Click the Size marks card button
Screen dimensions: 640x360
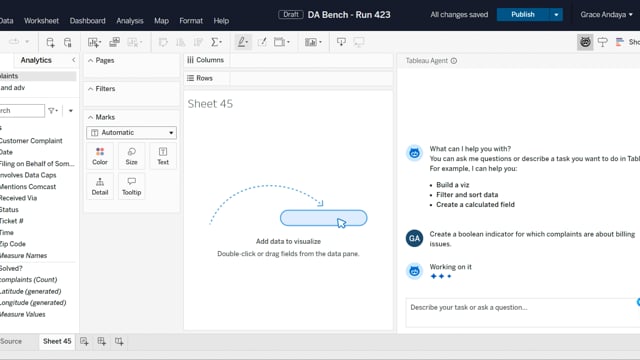pos(131,156)
